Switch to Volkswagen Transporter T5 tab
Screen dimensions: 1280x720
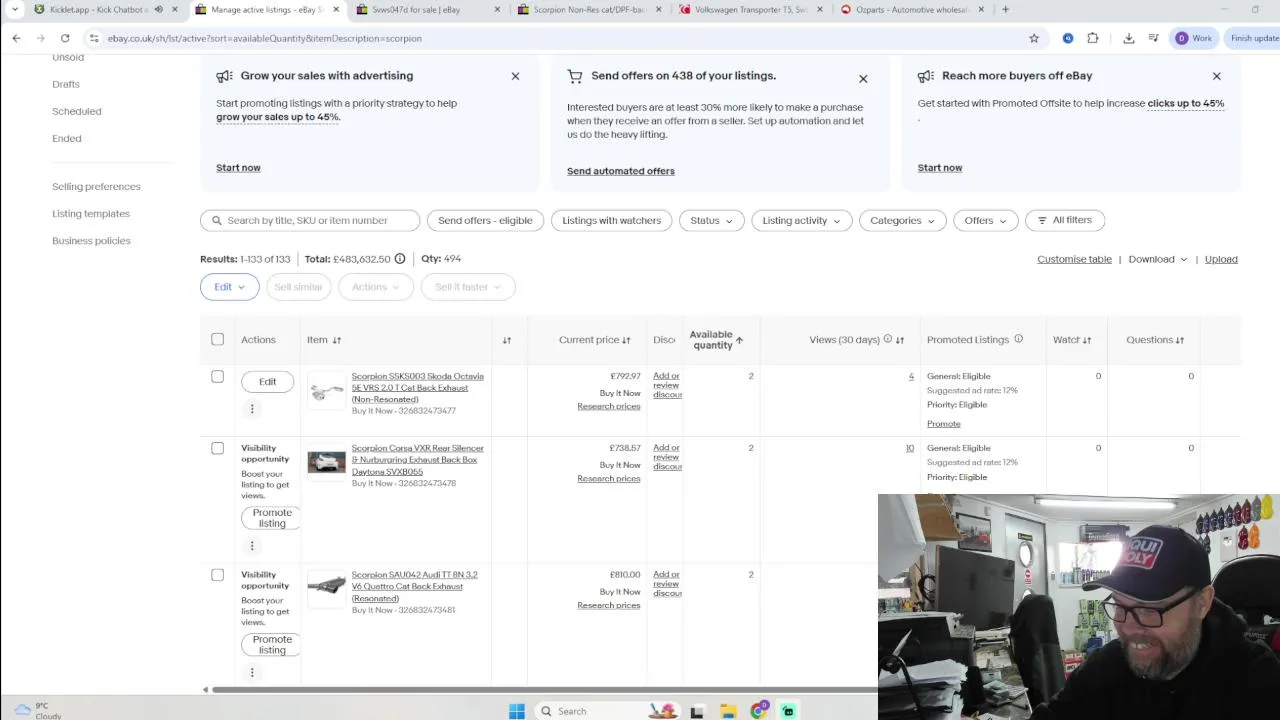[750, 9]
